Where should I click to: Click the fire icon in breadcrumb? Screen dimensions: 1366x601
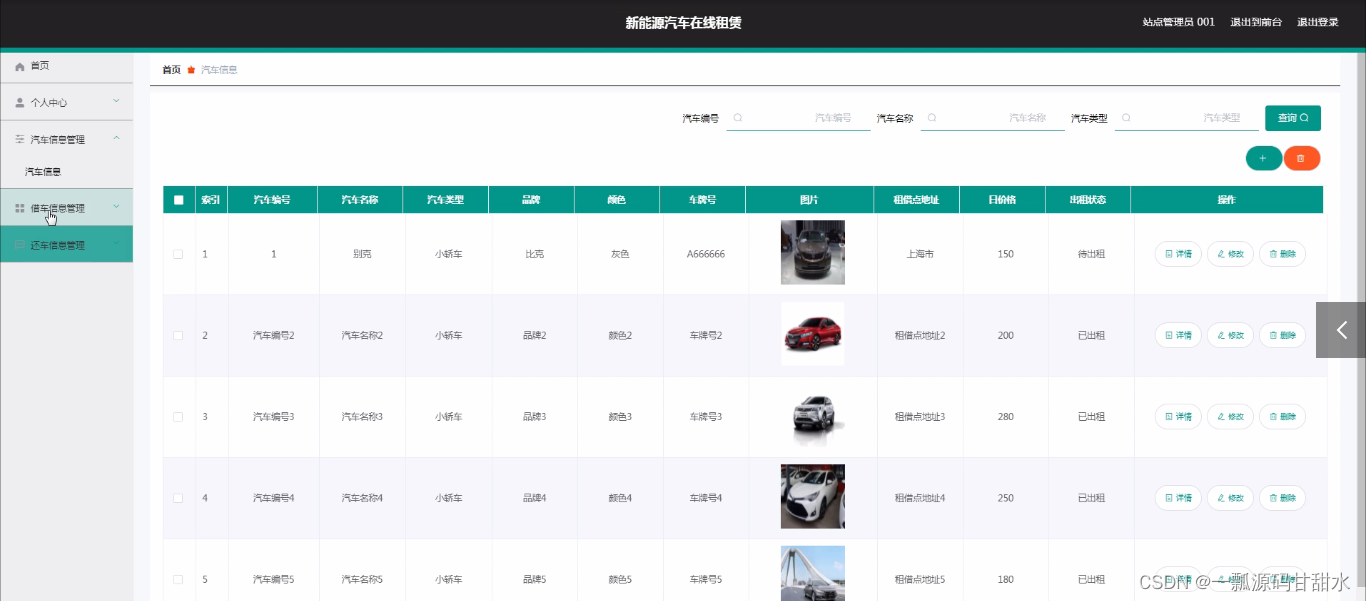pyautogui.click(x=191, y=70)
